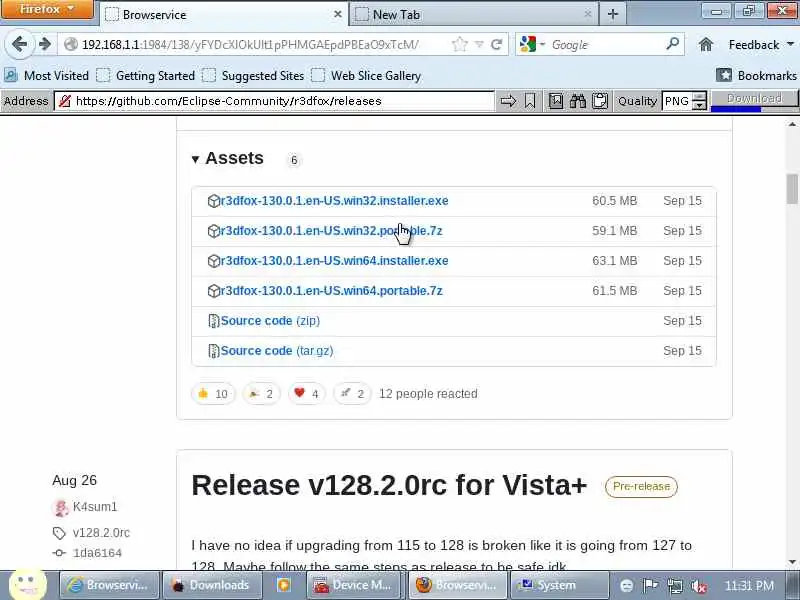Open the Source code (zip) link
Image resolution: width=800 pixels, height=600 pixels.
[270, 321]
